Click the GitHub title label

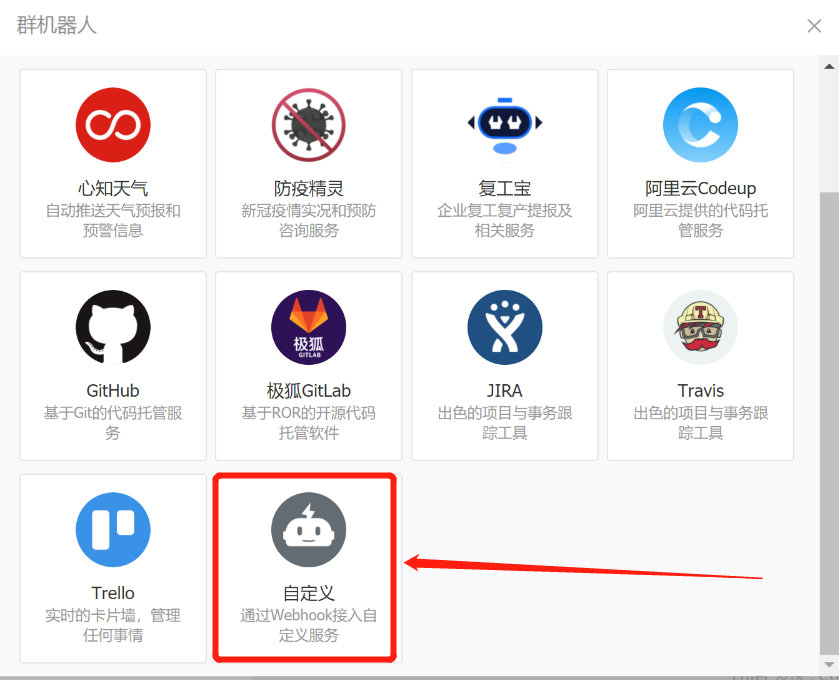pos(113,390)
